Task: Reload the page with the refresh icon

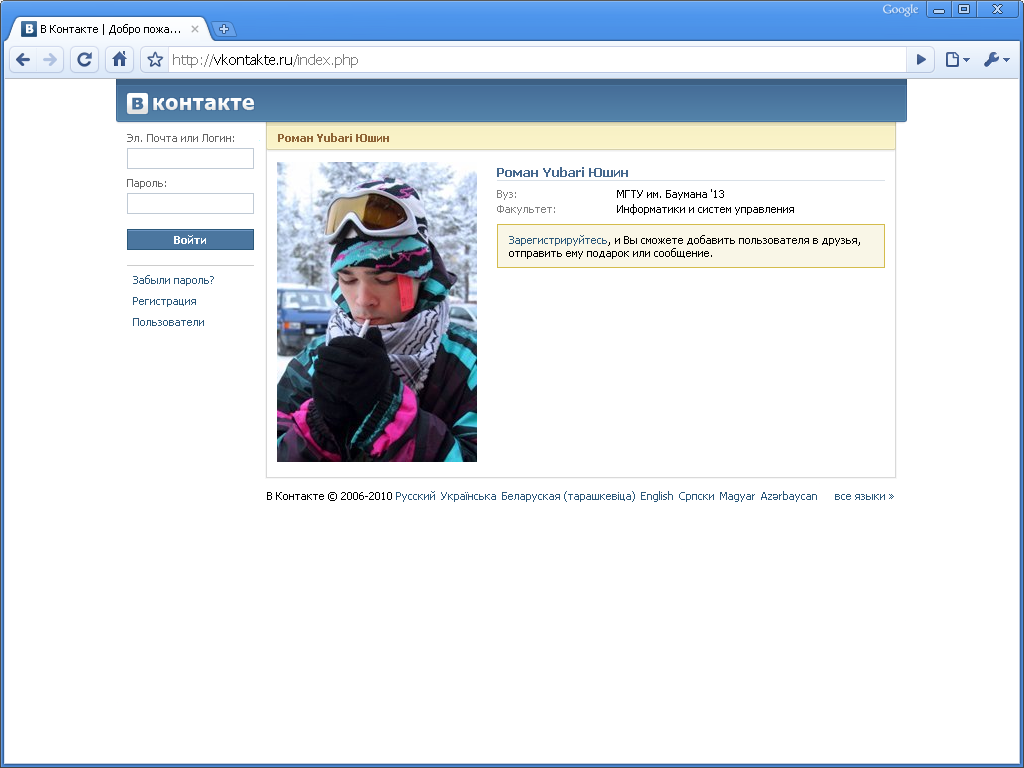Action: click(x=84, y=60)
